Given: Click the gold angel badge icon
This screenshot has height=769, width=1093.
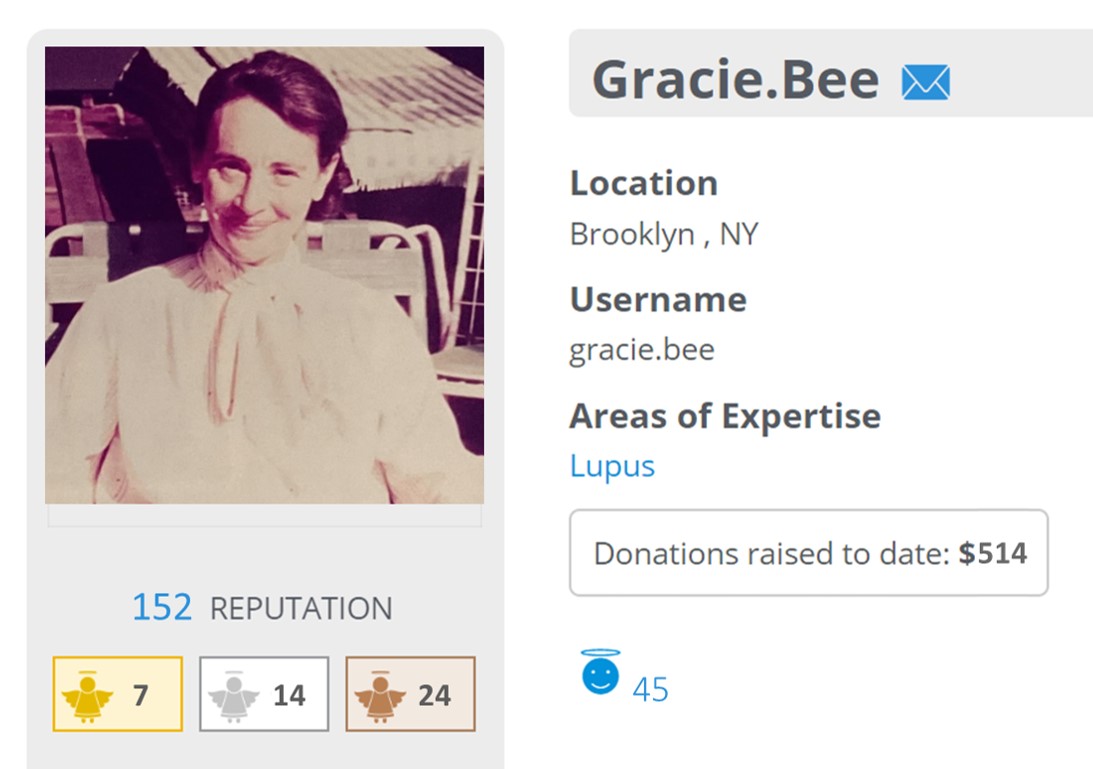Looking at the screenshot, I should pyautogui.click(x=88, y=695).
